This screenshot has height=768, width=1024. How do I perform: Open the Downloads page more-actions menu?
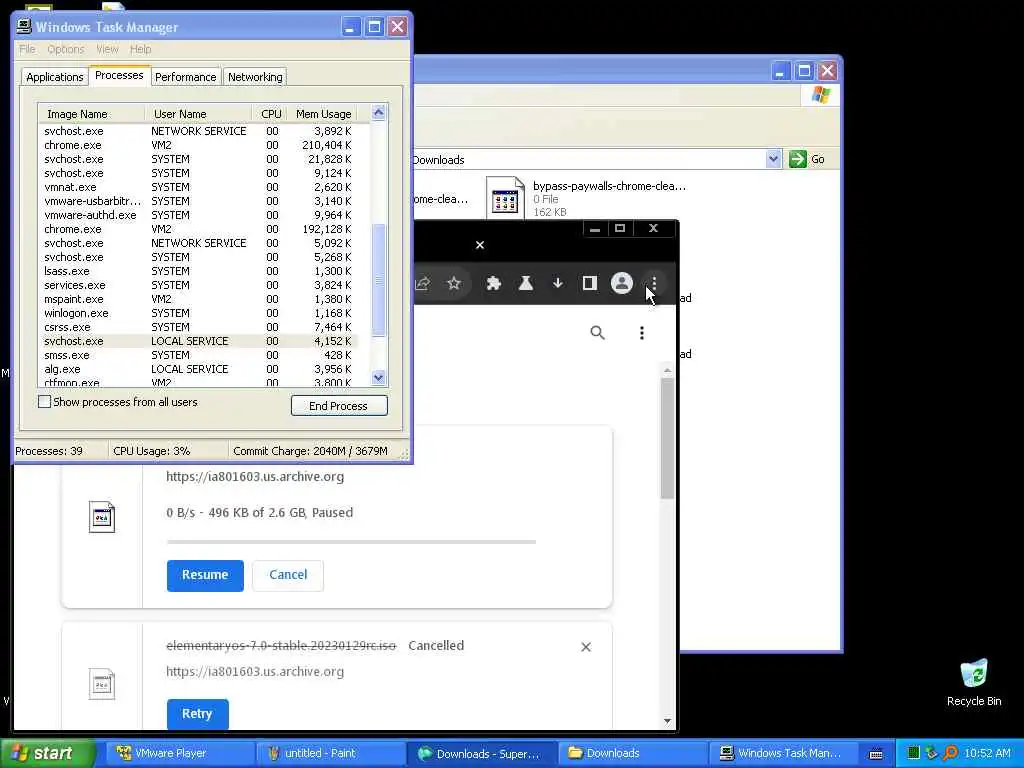pos(642,333)
